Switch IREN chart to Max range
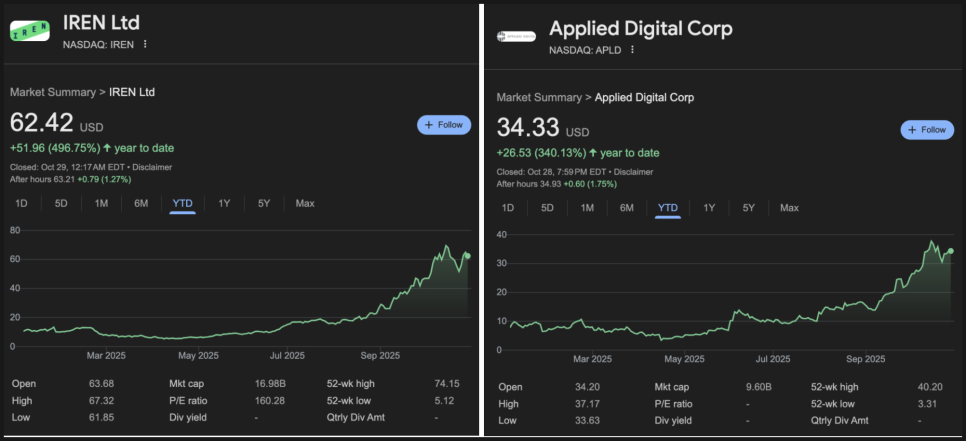Image resolution: width=966 pixels, height=441 pixels. coord(305,204)
